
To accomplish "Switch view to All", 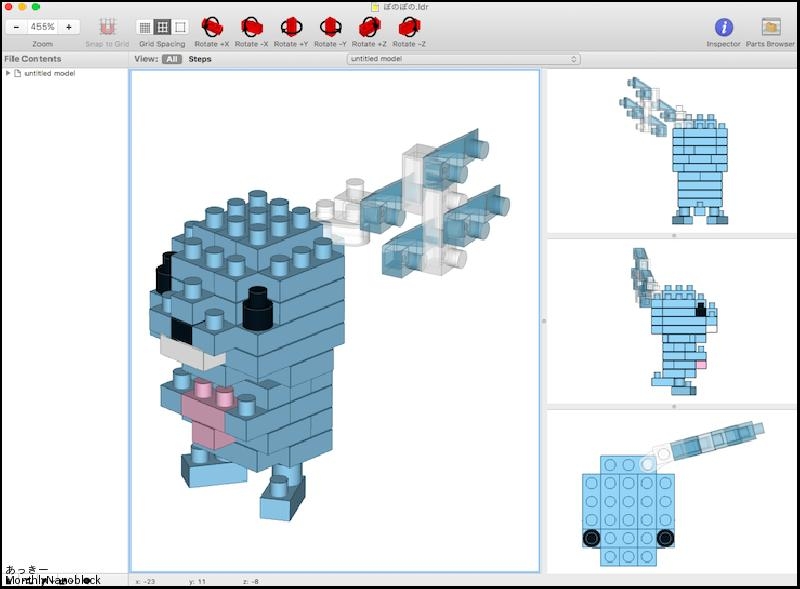I will coord(172,59).
